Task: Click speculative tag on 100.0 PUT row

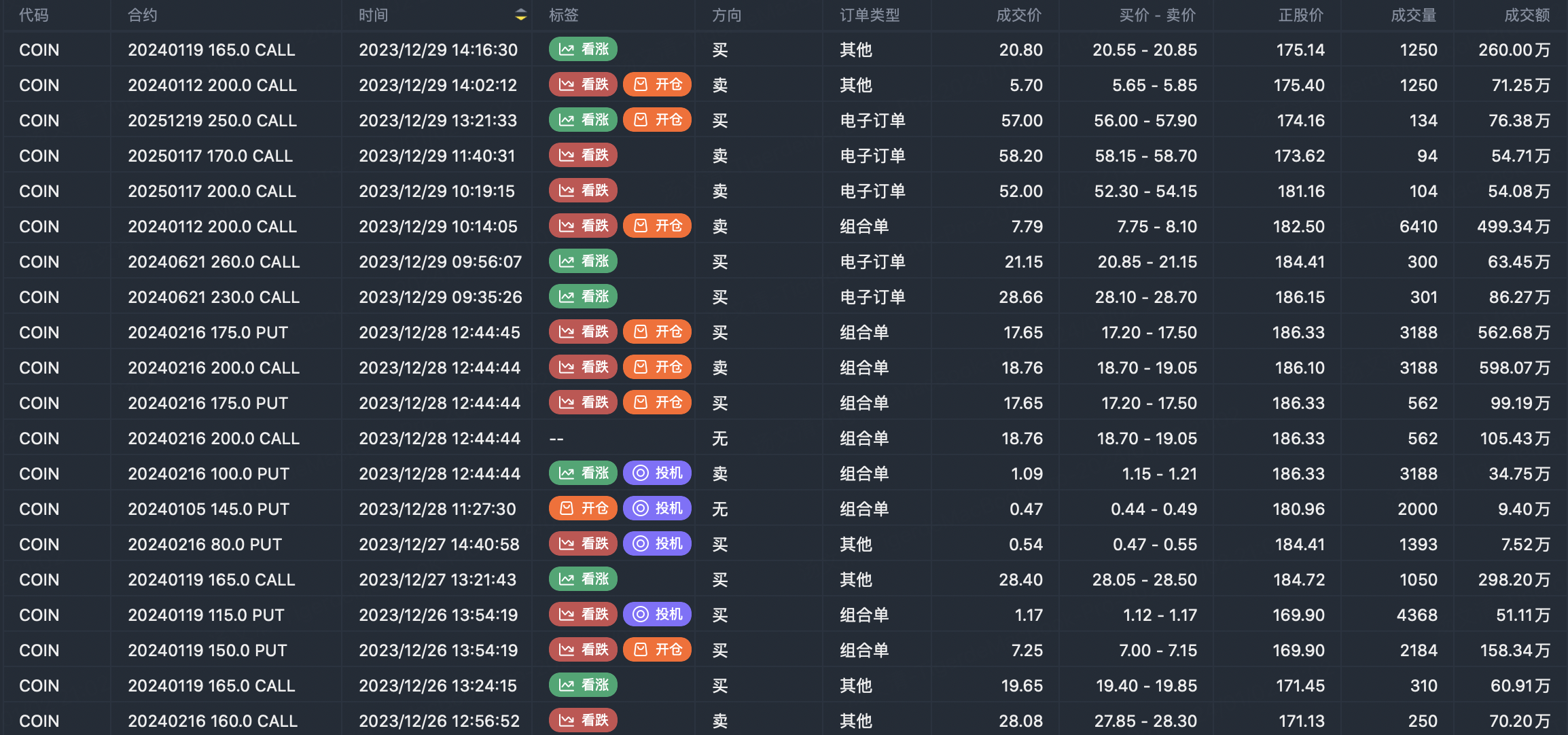Action: click(657, 473)
